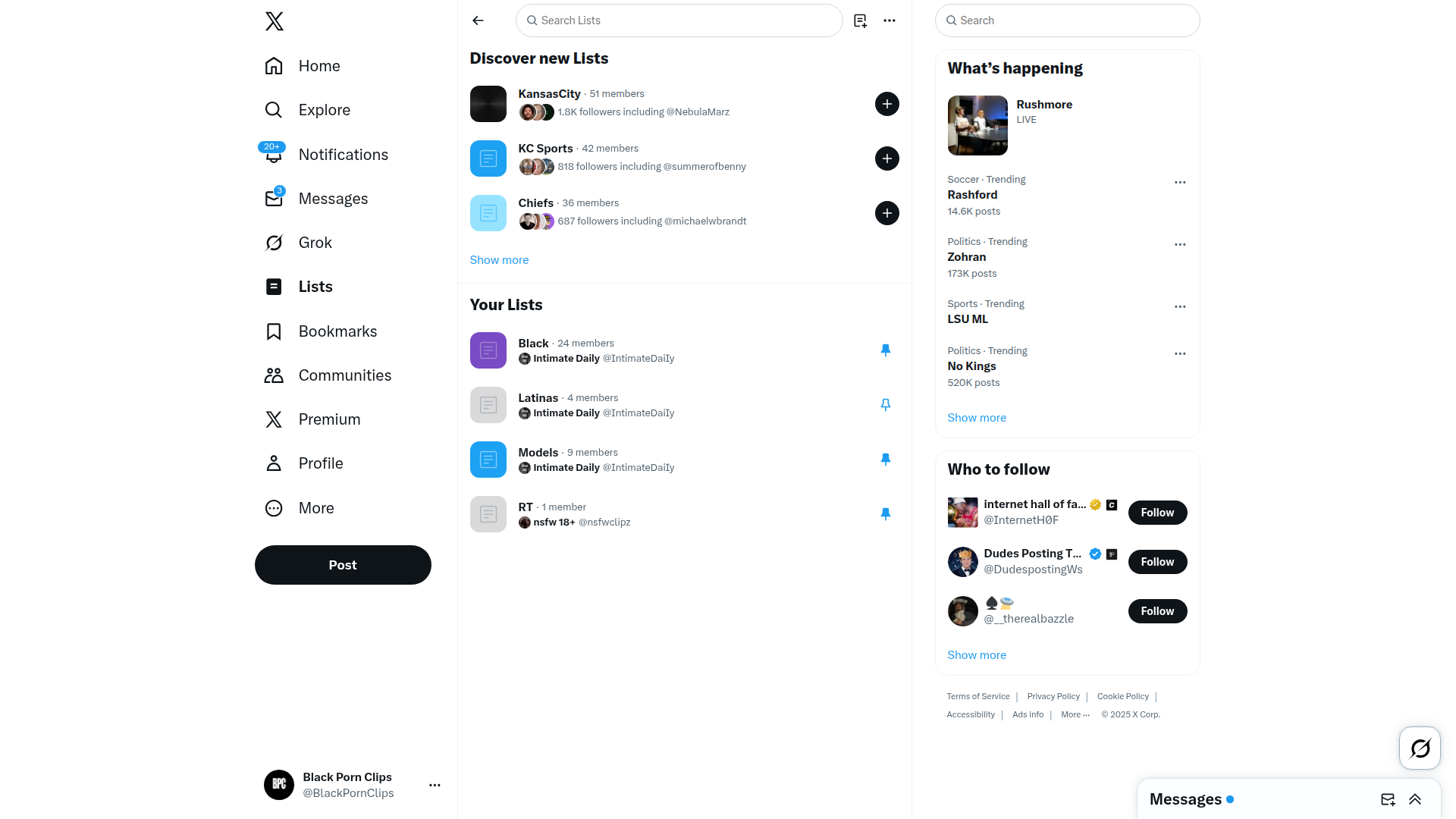Follow internet hall of fame account

(x=1157, y=513)
